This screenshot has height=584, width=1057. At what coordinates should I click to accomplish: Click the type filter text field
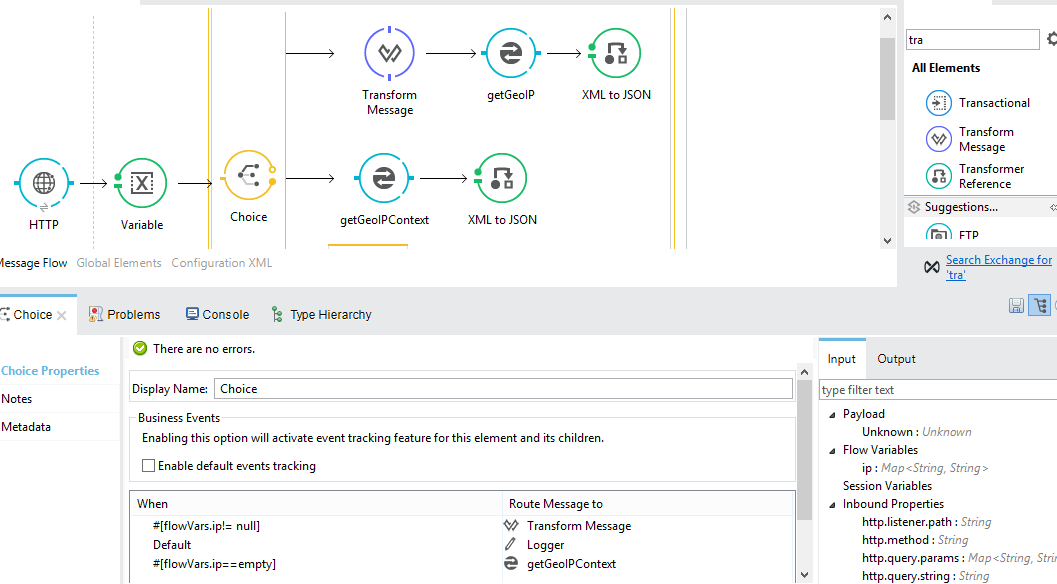(x=938, y=390)
